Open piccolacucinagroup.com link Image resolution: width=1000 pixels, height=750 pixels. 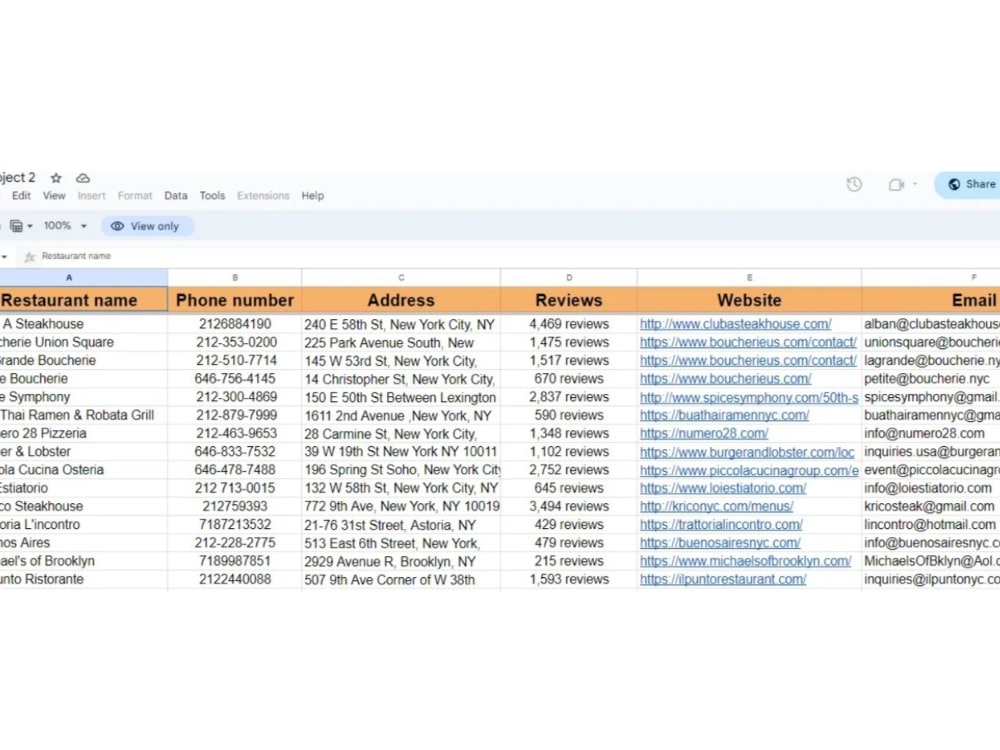tap(749, 470)
